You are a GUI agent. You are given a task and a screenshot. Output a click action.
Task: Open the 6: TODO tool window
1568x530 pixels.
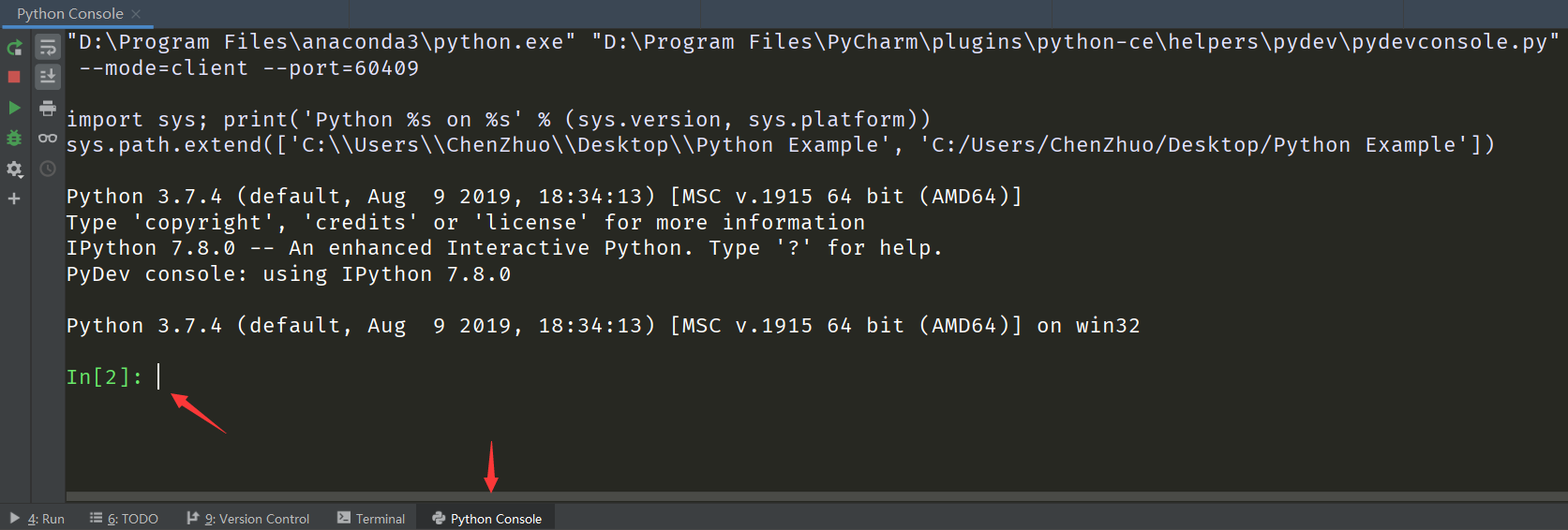pos(125,519)
